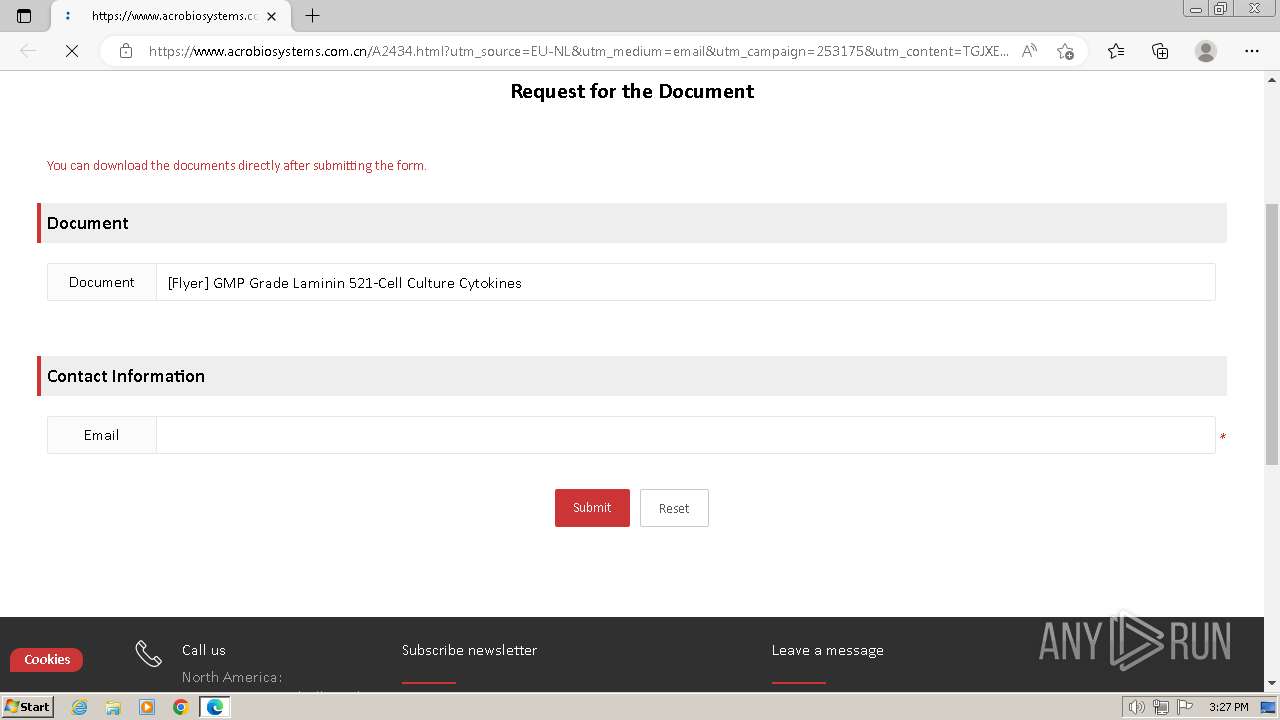Focus the Email input field
Image resolution: width=1280 pixels, height=720 pixels.
[x=685, y=435]
